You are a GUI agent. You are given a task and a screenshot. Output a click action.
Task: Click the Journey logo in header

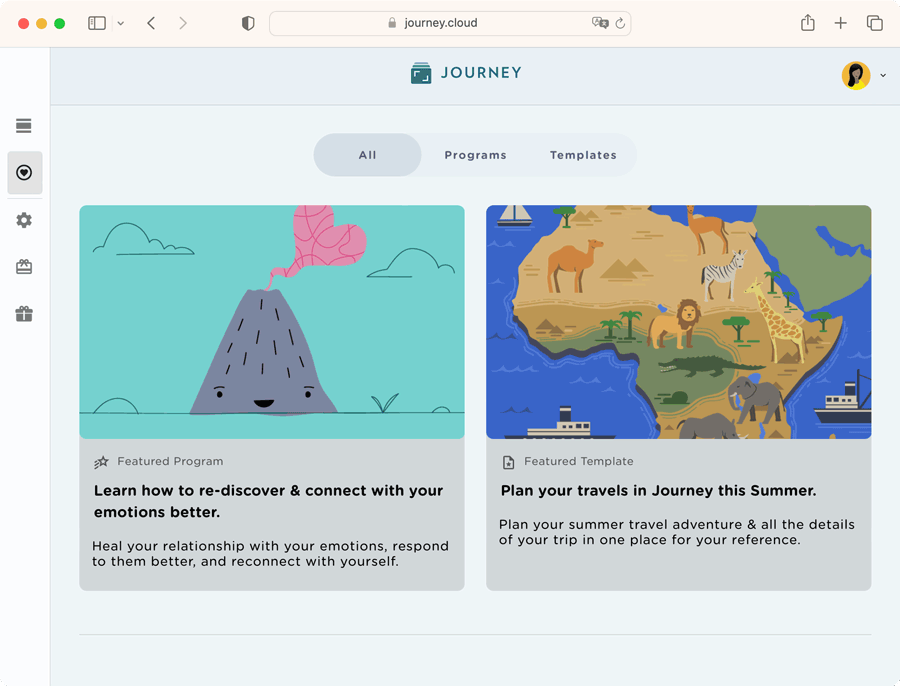click(x=466, y=73)
